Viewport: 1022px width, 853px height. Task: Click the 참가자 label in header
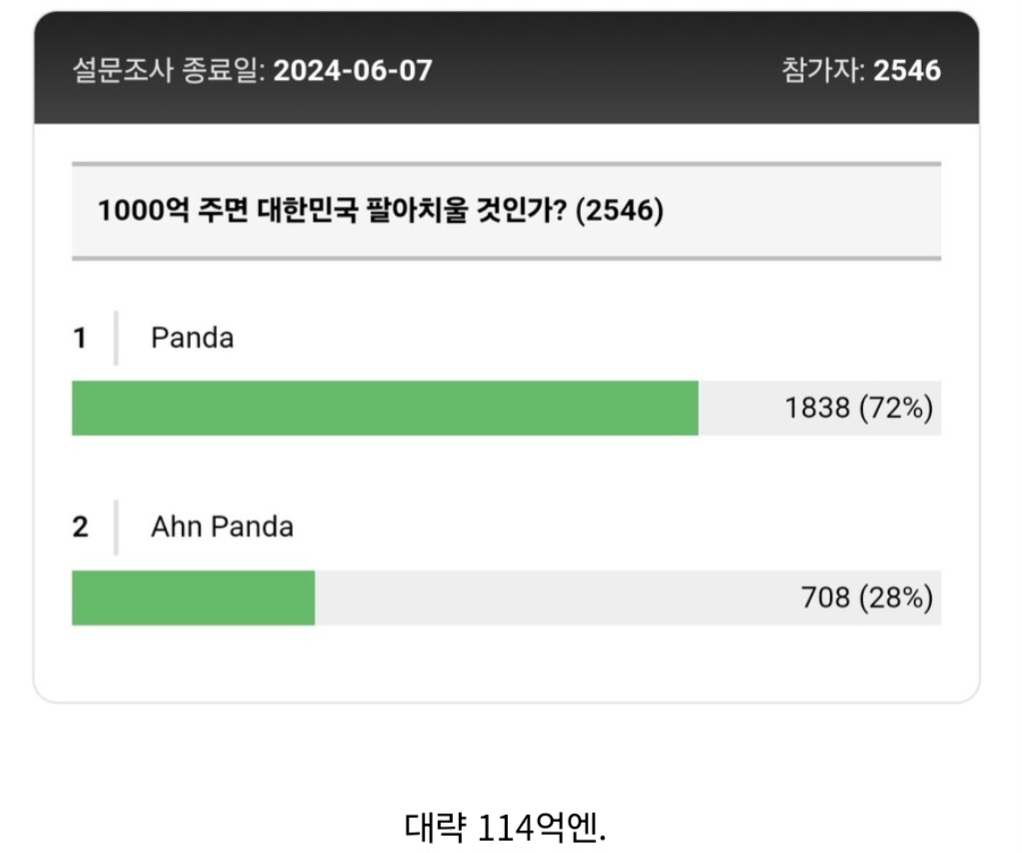tap(824, 70)
